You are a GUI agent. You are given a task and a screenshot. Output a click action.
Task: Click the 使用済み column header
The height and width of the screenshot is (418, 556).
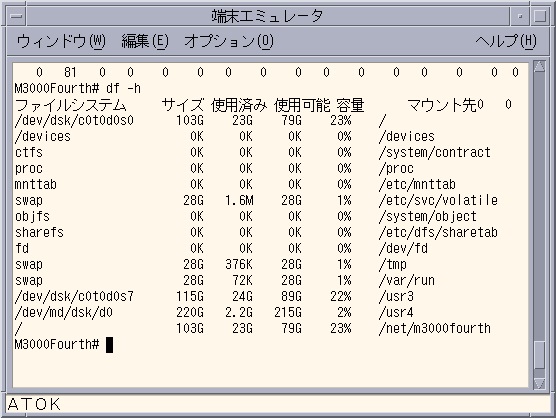pyautogui.click(x=239, y=105)
